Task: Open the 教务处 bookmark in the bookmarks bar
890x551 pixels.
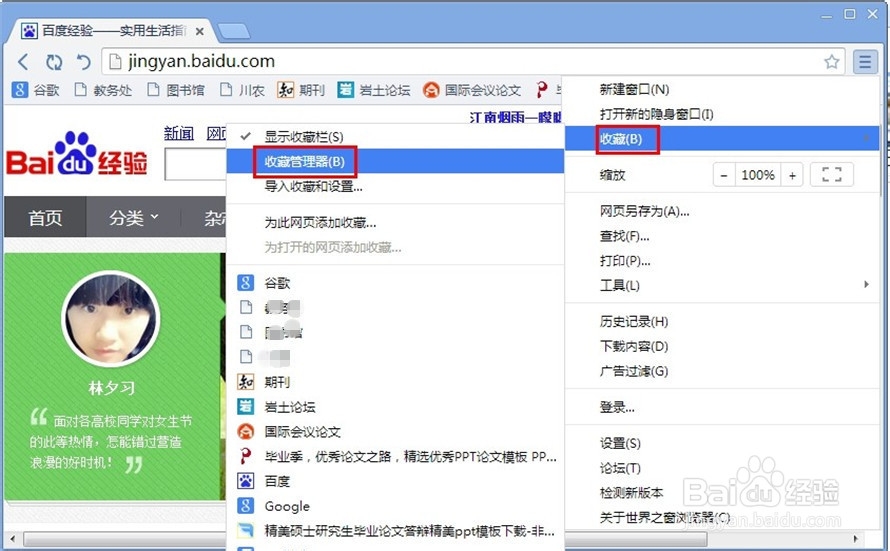Action: point(104,90)
